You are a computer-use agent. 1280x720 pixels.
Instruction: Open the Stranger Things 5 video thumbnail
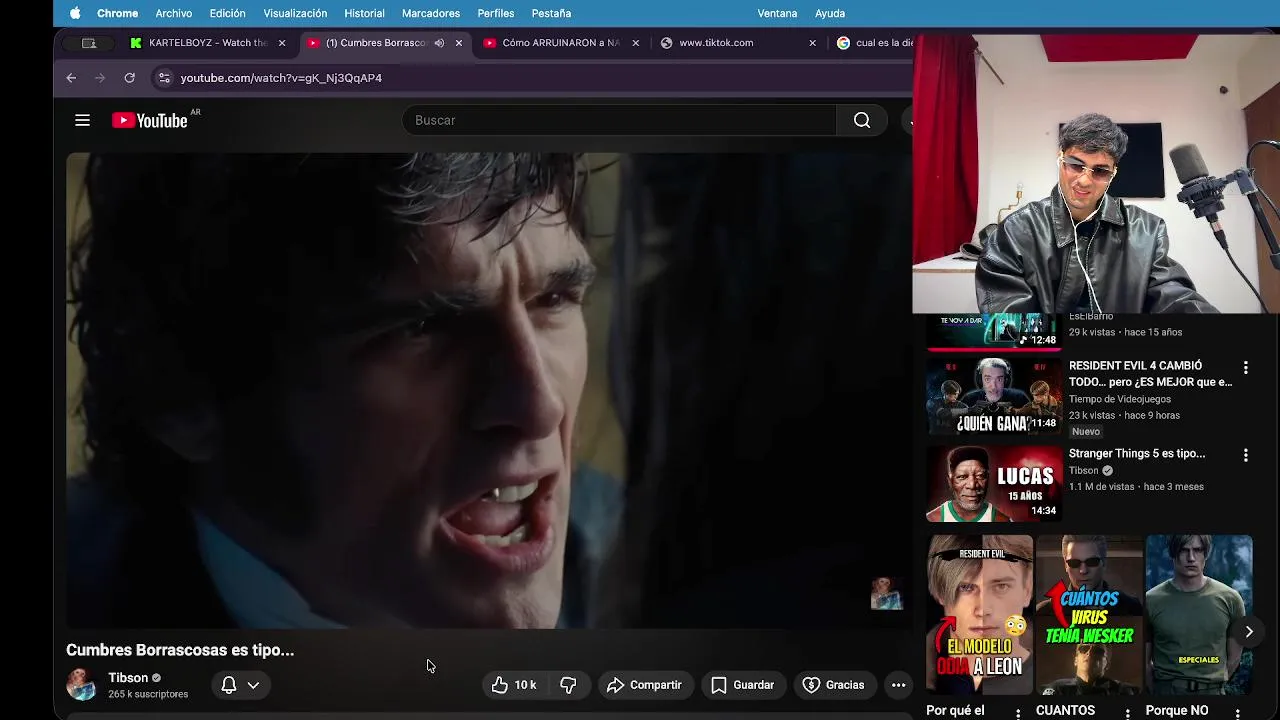point(993,484)
